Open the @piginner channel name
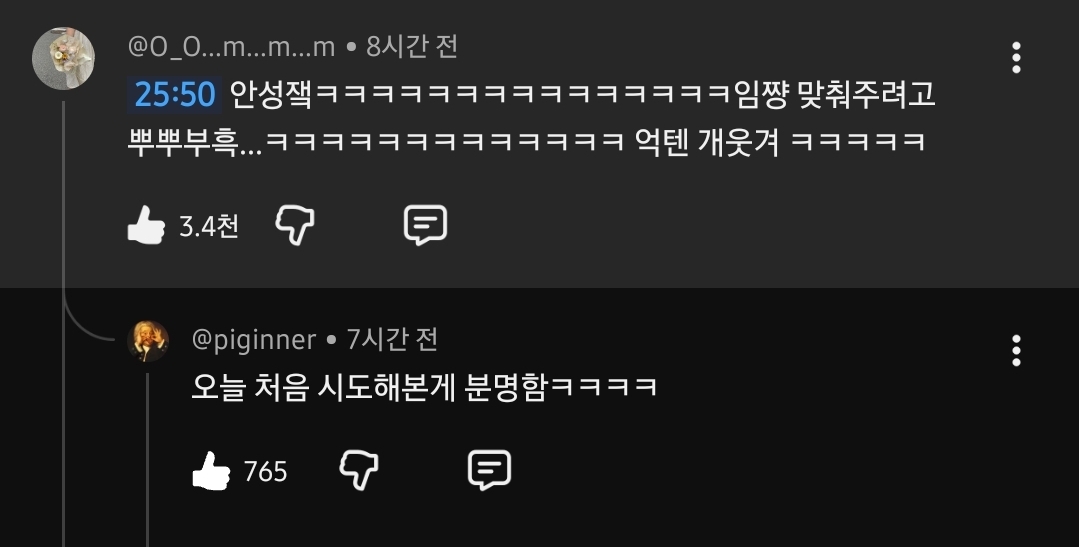 254,340
